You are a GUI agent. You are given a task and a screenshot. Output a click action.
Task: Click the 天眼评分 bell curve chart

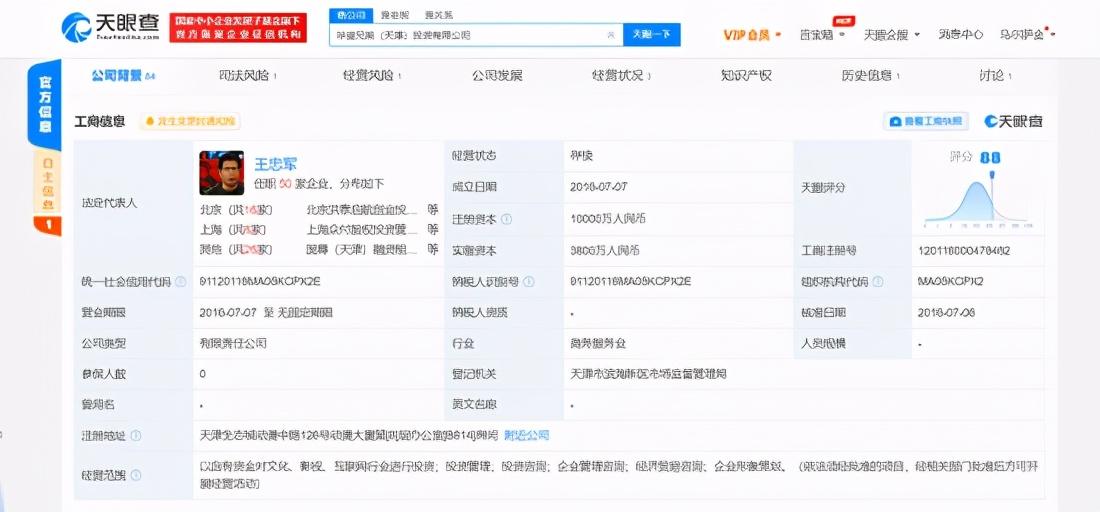click(x=978, y=202)
